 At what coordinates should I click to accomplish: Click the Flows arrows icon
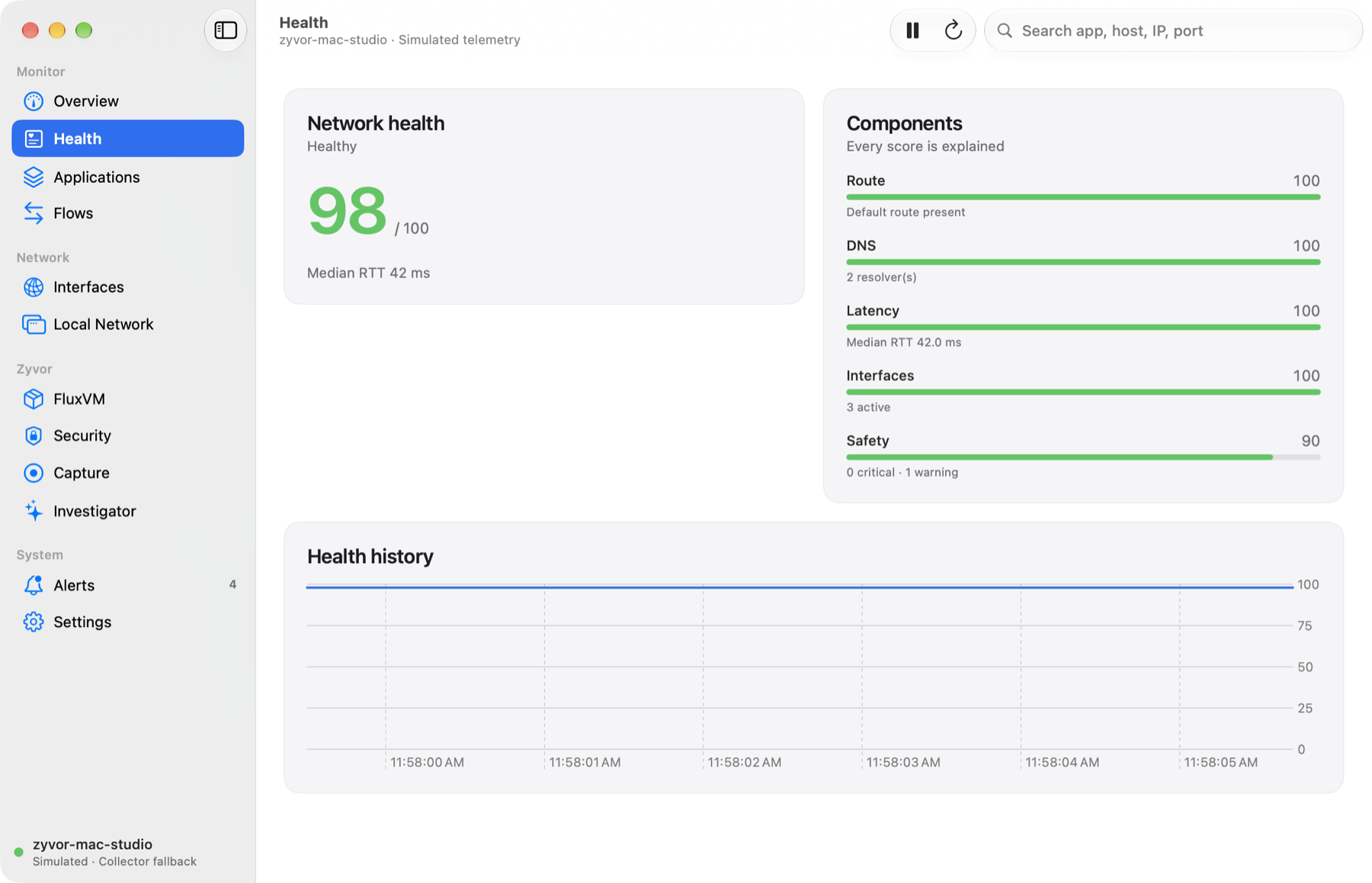tap(34, 213)
